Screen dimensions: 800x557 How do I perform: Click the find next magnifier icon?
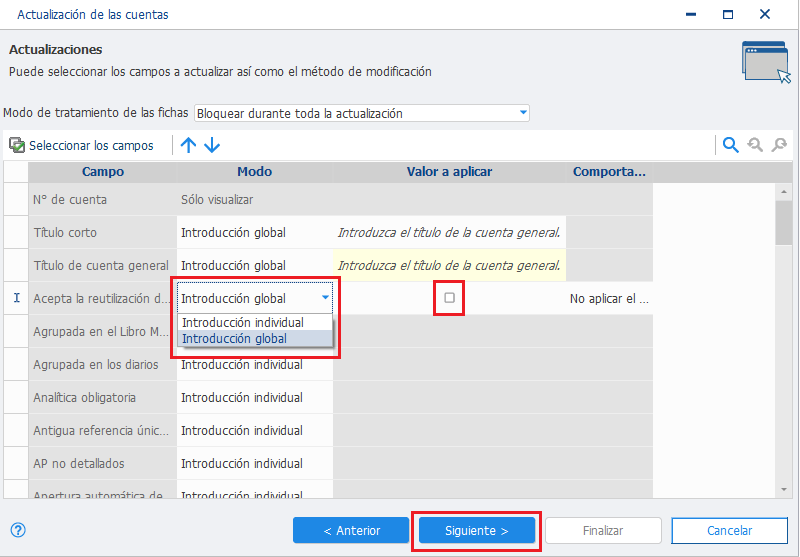point(779,145)
